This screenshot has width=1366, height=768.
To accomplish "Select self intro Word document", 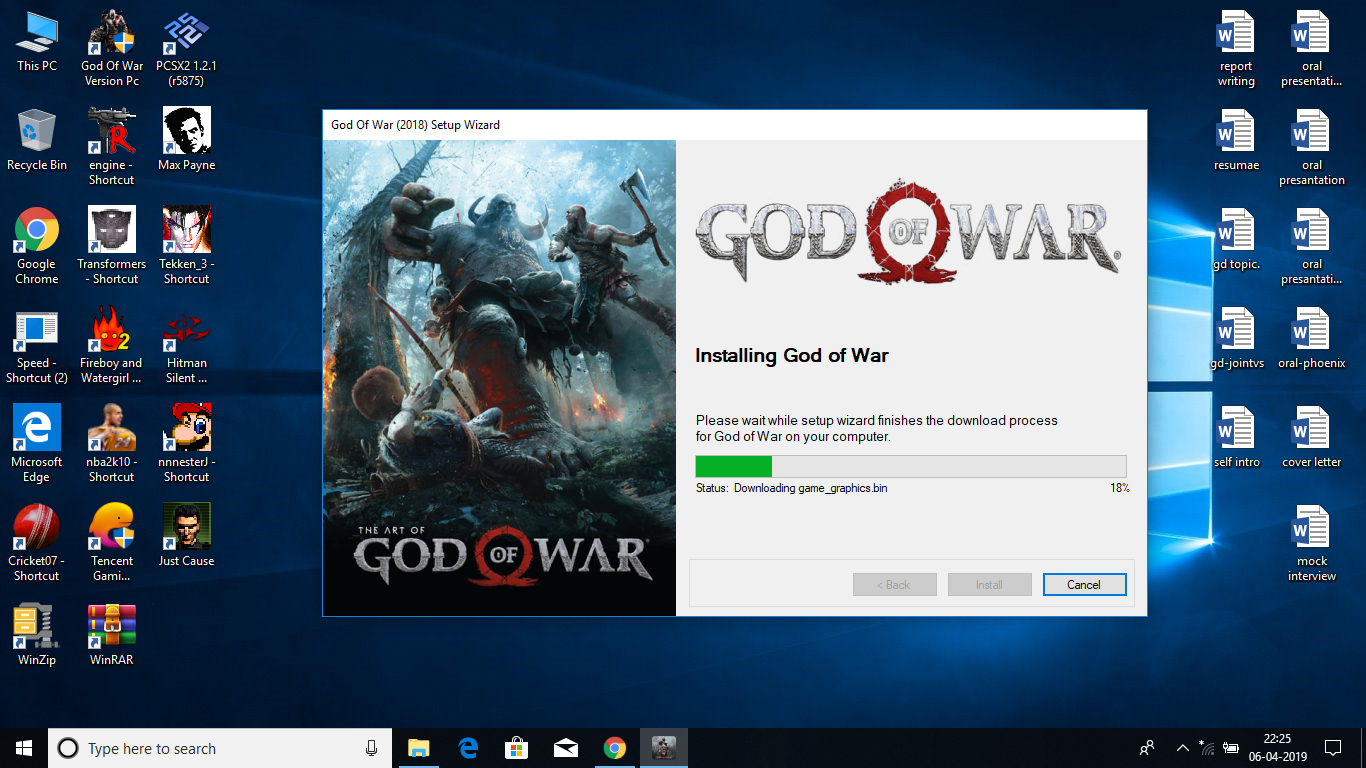I will pos(1236,437).
